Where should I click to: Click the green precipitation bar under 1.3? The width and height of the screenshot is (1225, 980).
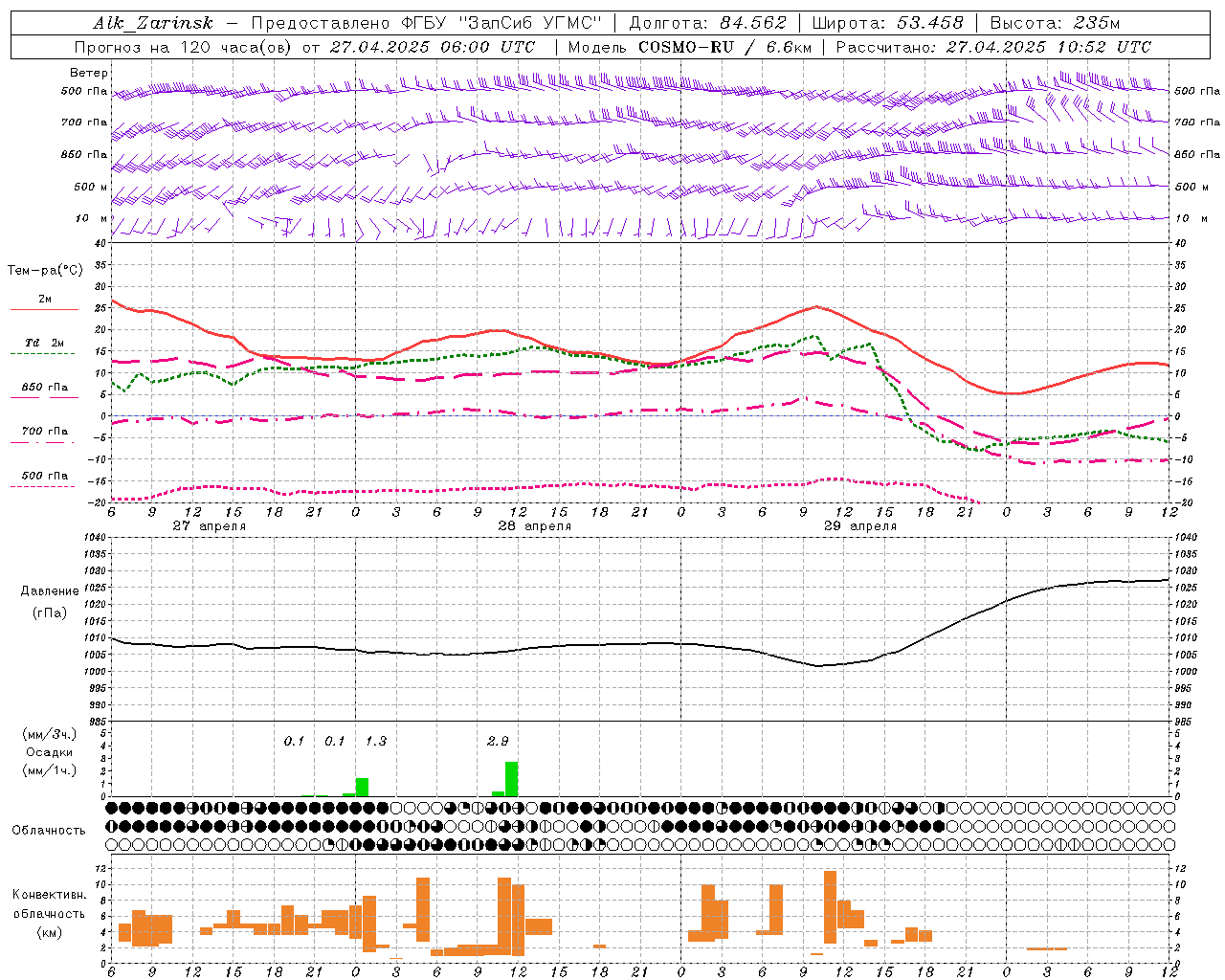(x=362, y=788)
